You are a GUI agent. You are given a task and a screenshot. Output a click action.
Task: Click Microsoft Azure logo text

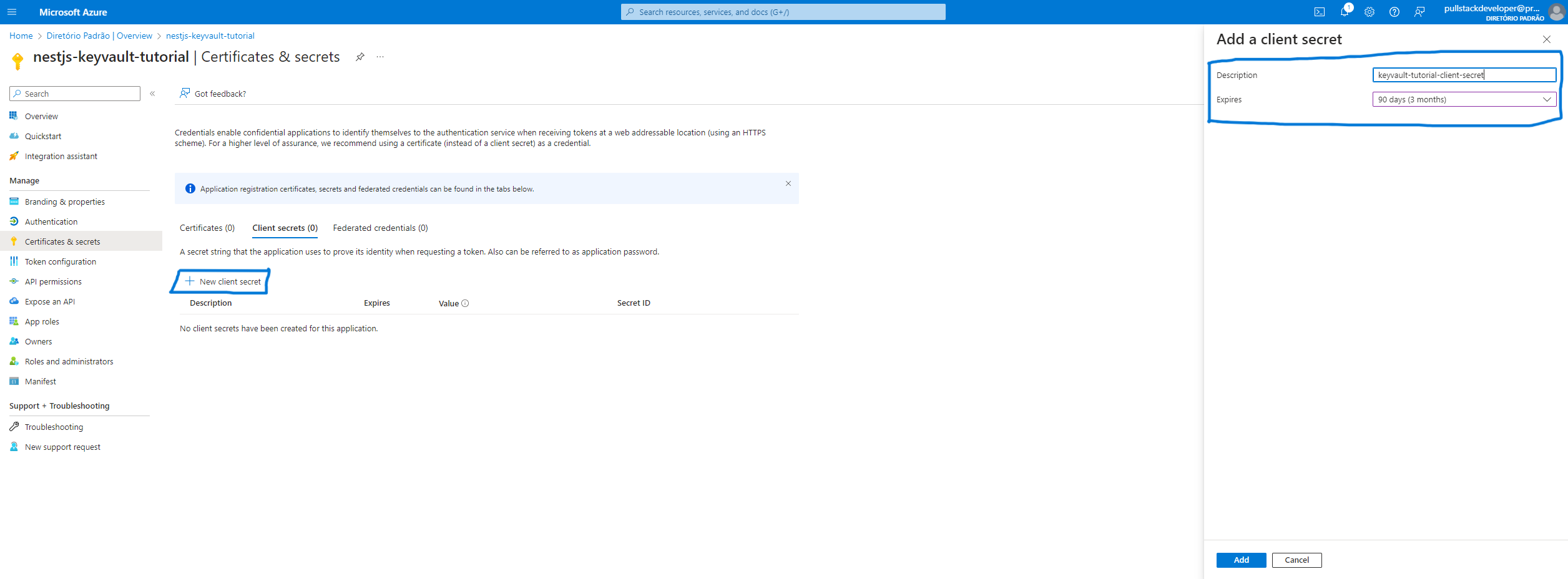[73, 12]
